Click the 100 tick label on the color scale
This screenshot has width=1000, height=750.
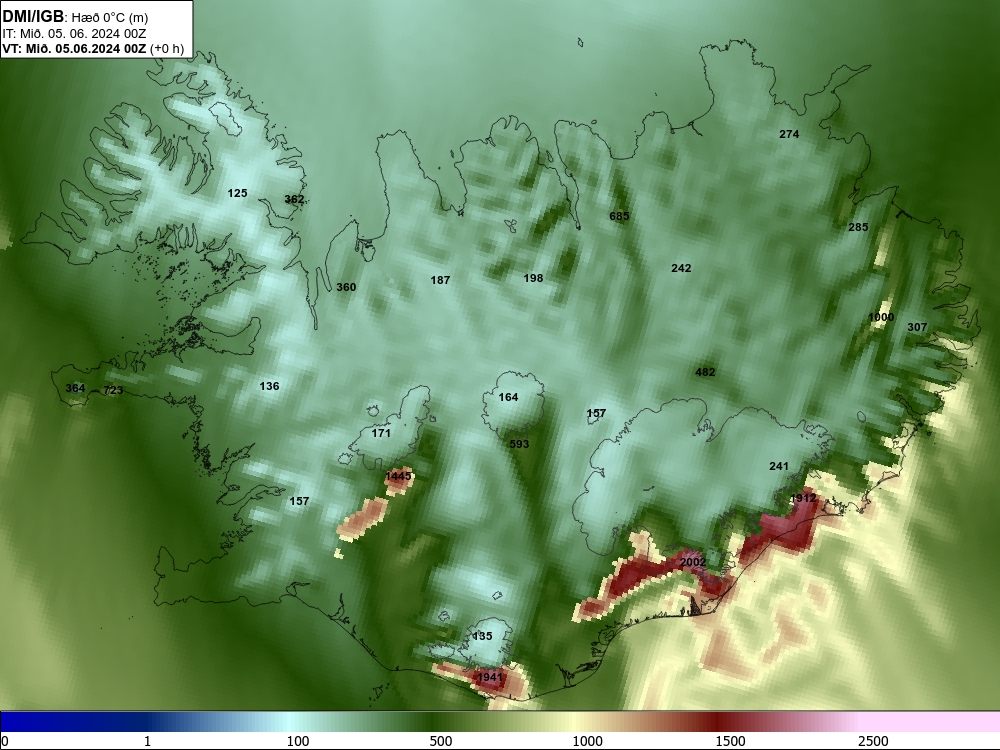tap(298, 741)
